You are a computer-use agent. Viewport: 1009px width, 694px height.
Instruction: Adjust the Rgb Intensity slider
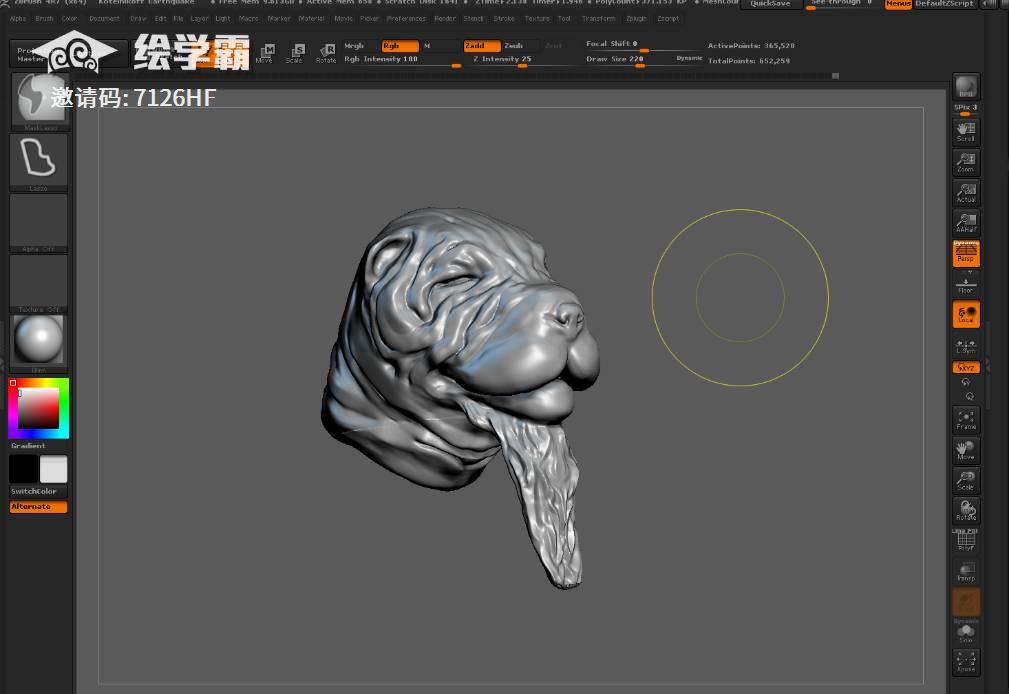402,60
